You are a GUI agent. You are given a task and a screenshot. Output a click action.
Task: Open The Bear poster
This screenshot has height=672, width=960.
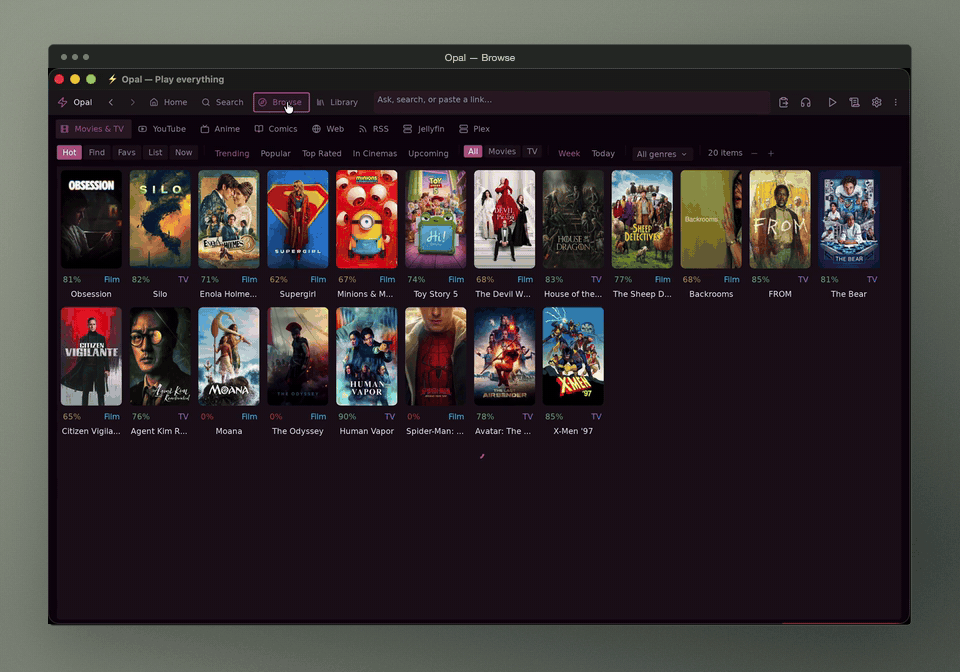click(849, 219)
